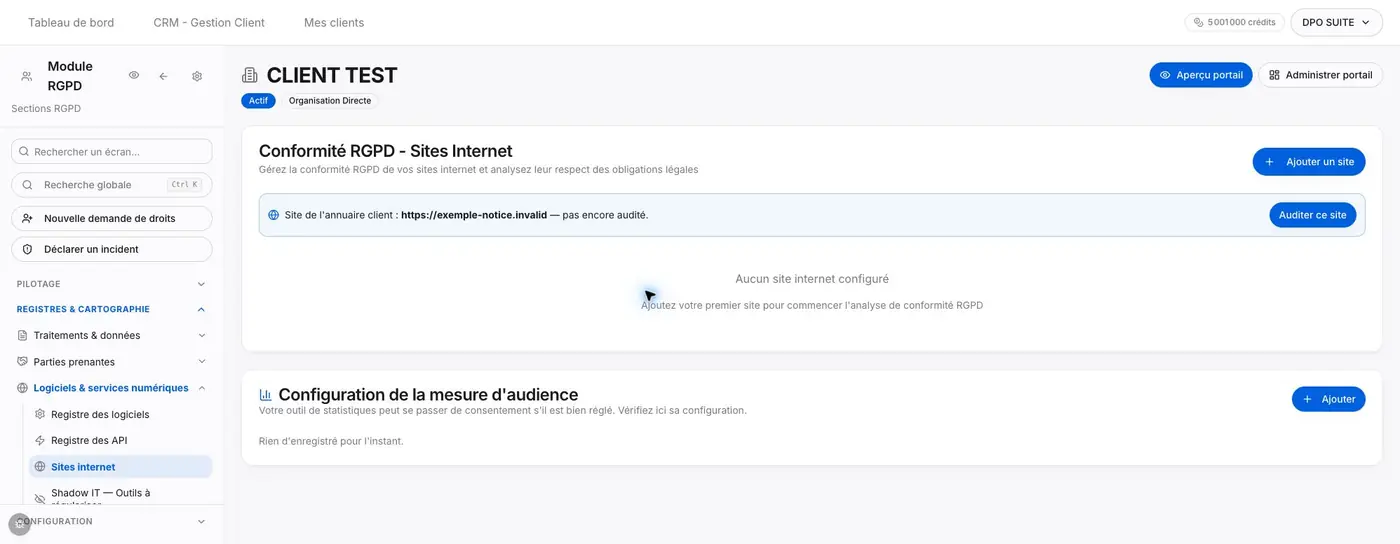Click the round widget icon at bottom-left corner
Image resolution: width=1400 pixels, height=544 pixels.
(x=19, y=523)
